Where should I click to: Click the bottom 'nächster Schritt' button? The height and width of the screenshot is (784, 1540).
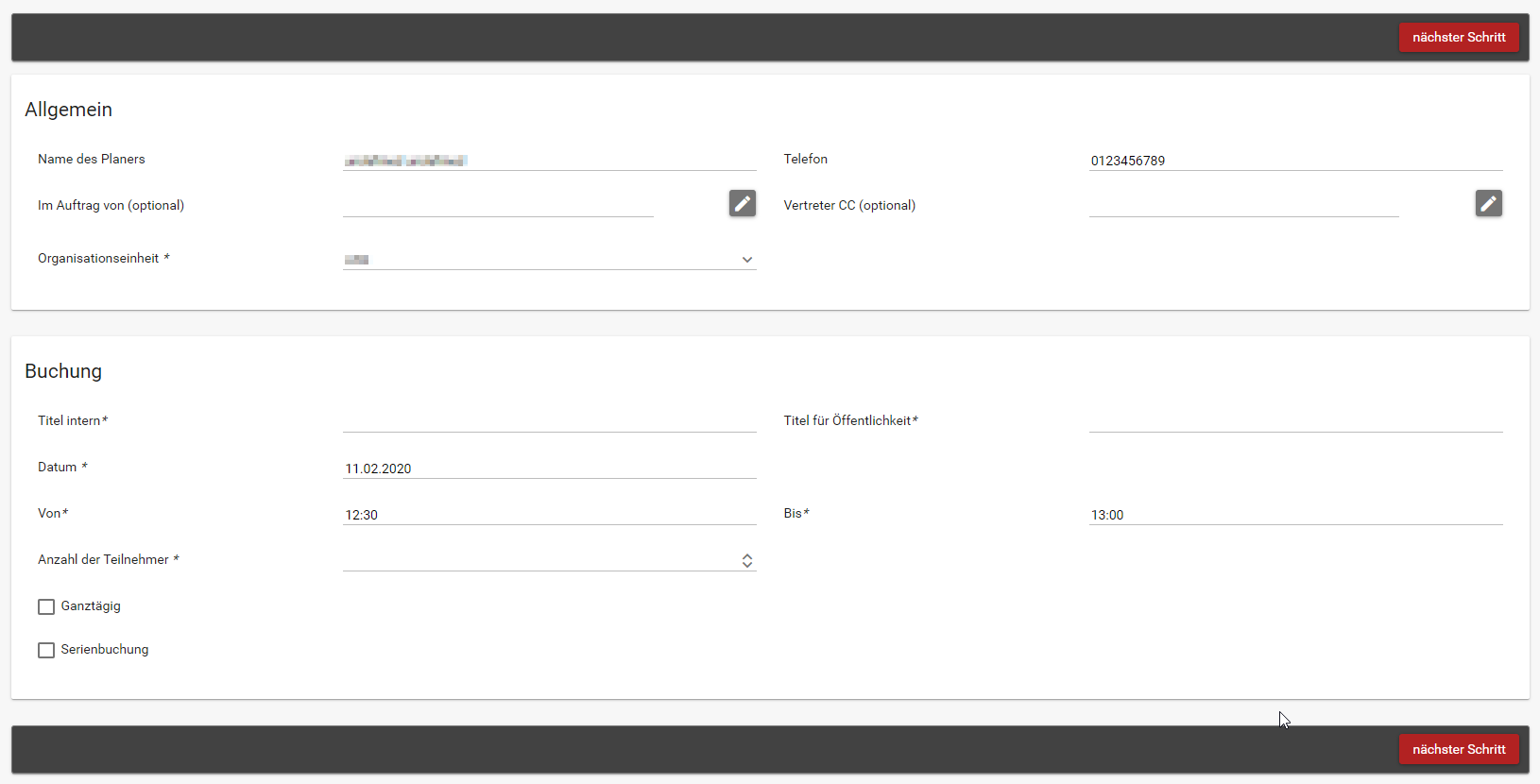[1459, 749]
